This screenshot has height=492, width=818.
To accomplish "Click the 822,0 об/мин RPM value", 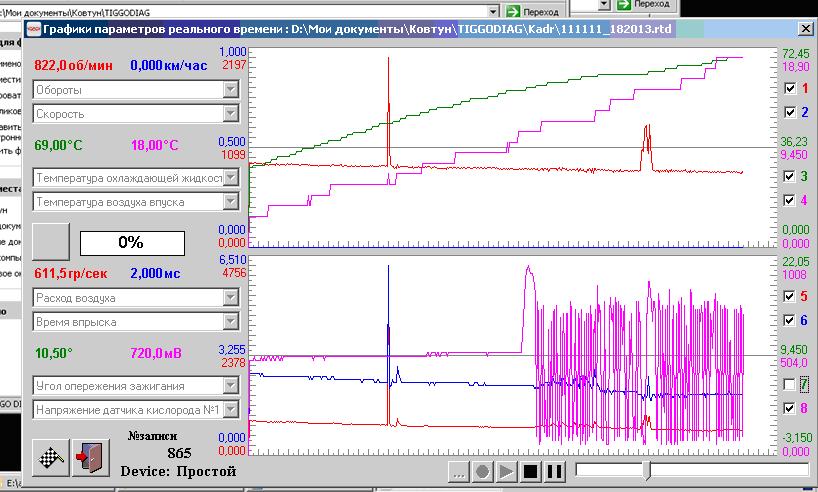I will coord(73,65).
